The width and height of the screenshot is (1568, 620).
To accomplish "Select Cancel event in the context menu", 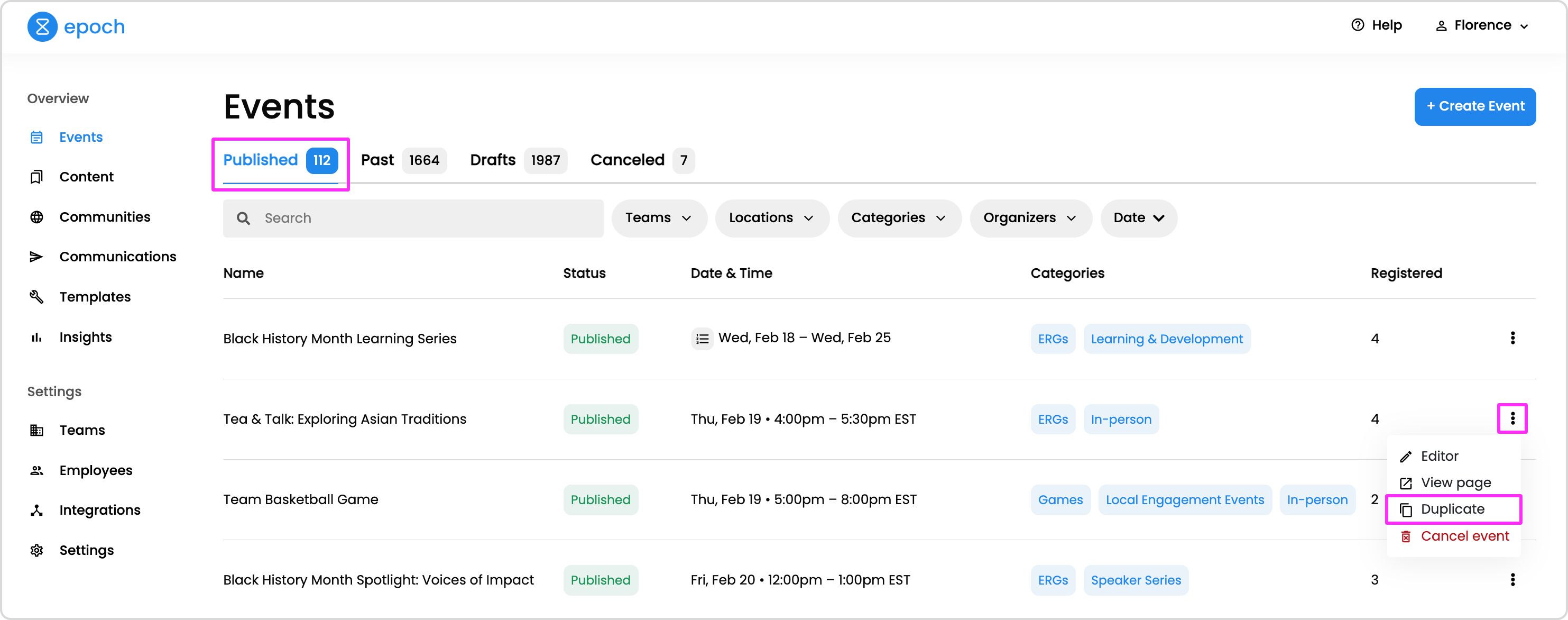I will [x=1464, y=536].
